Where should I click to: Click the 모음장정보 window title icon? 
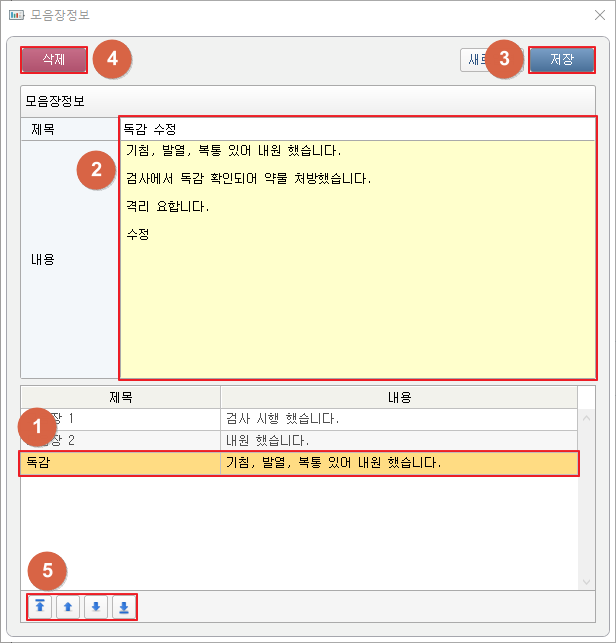point(16,14)
